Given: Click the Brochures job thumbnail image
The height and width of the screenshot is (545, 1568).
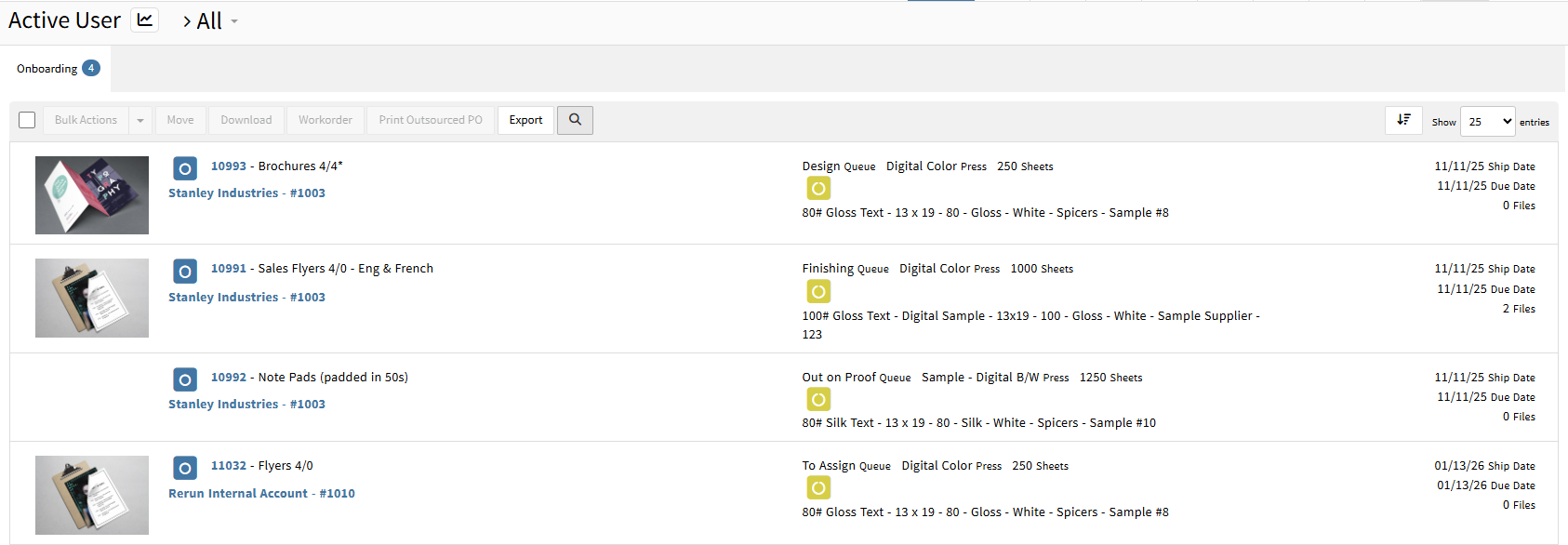Looking at the screenshot, I should [x=92, y=195].
